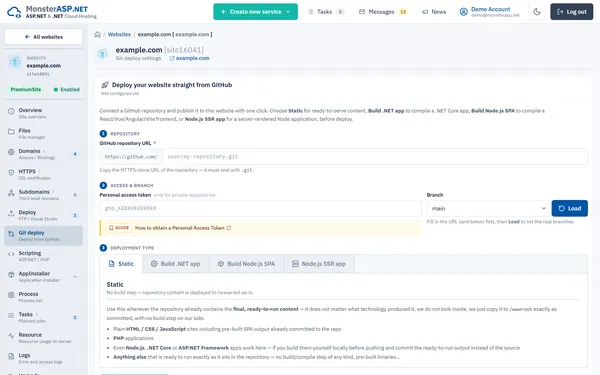Open the Tasks list in header
Viewport: 600px width, 375px height.
pyautogui.click(x=326, y=12)
